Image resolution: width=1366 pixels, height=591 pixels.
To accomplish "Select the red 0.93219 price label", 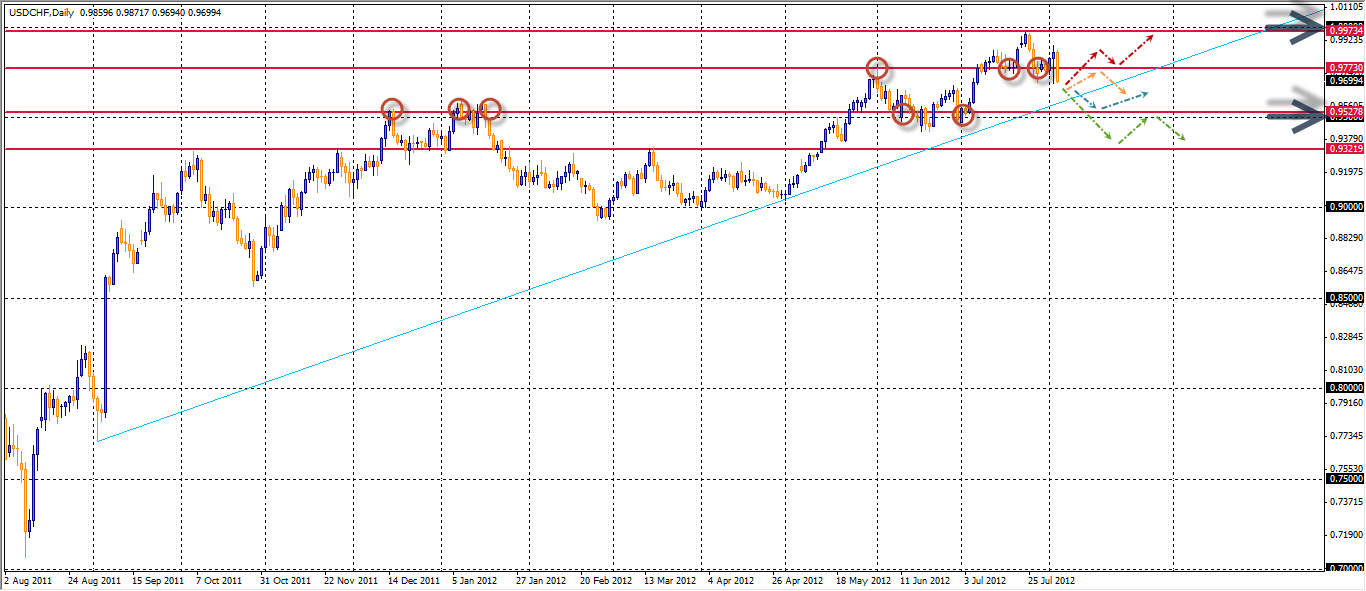I will pyautogui.click(x=1345, y=149).
